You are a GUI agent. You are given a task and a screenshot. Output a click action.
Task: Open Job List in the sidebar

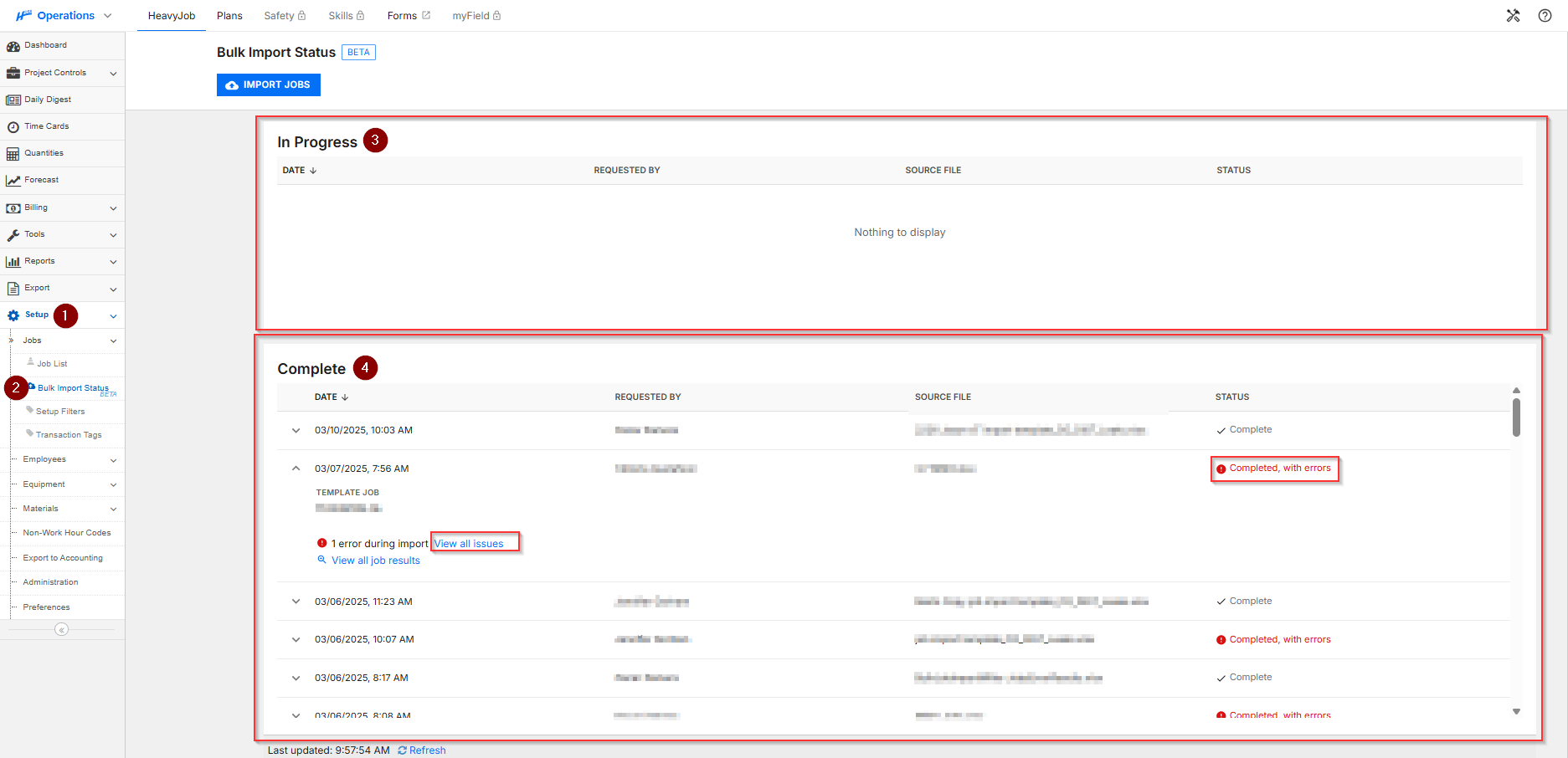(52, 364)
